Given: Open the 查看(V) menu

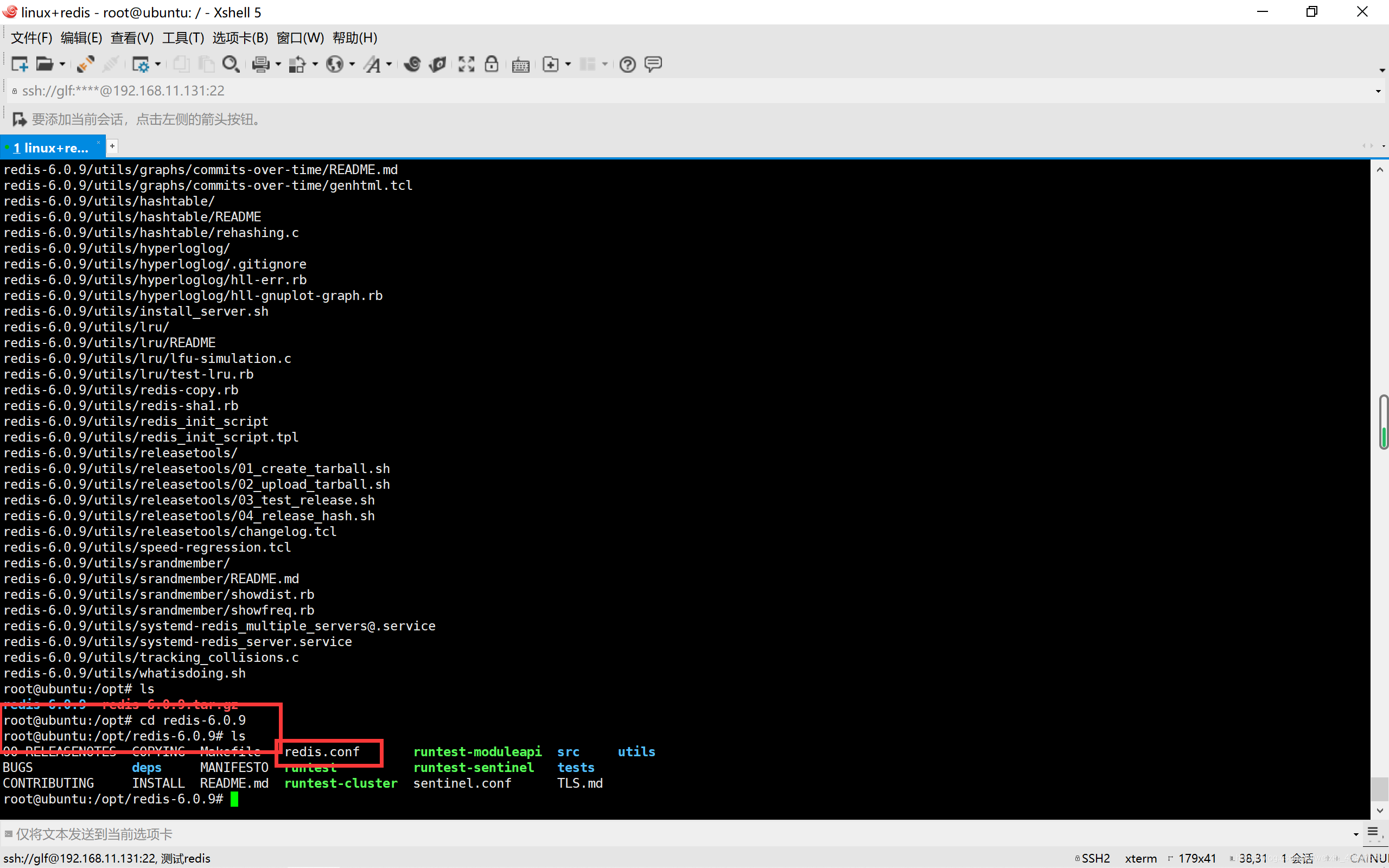Looking at the screenshot, I should pos(132,38).
